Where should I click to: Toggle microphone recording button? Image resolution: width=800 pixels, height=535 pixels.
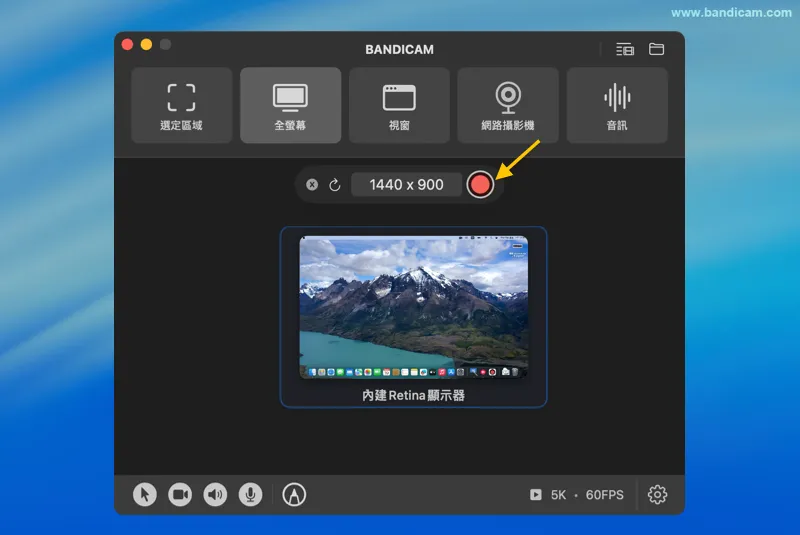(251, 494)
